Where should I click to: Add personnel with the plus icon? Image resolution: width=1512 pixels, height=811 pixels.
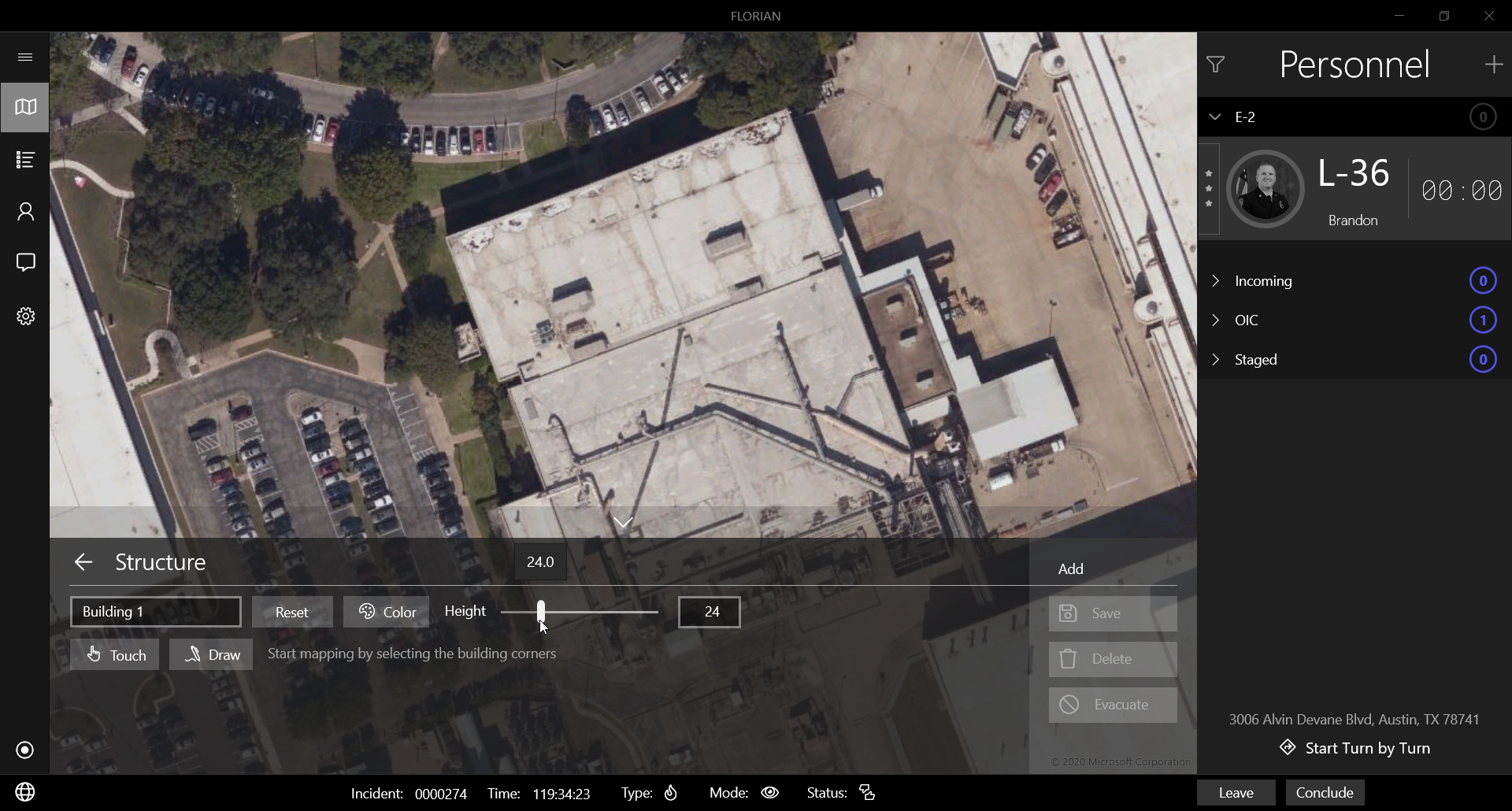pos(1493,65)
